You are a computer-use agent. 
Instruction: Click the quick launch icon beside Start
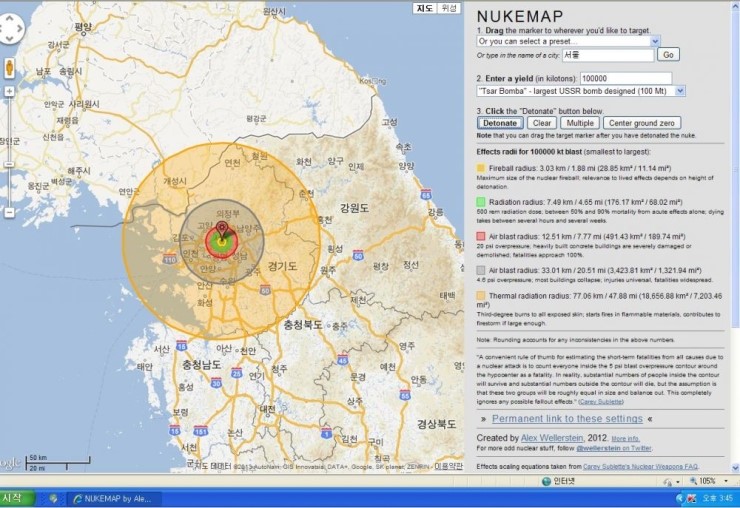tap(53, 499)
